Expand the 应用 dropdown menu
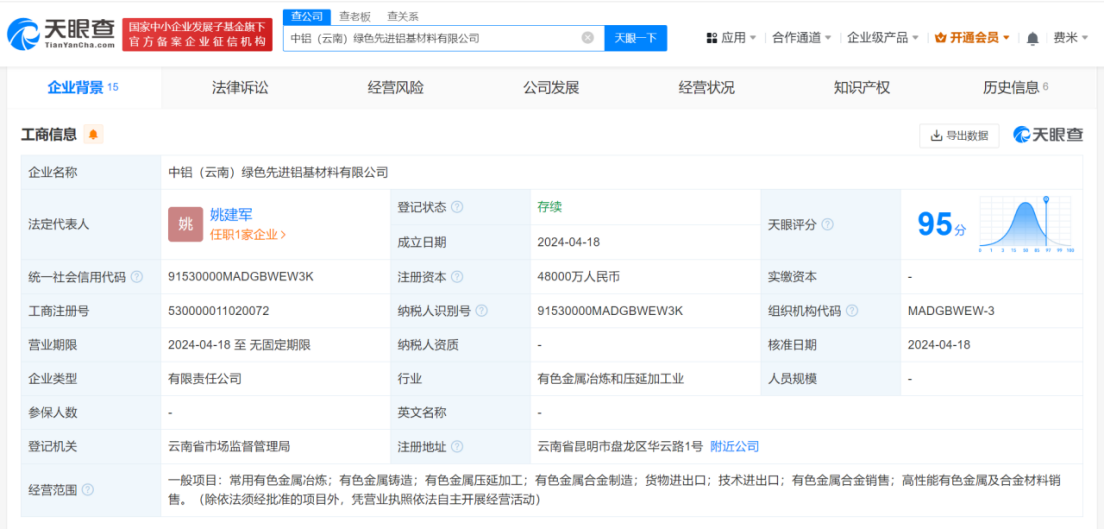Viewport: 1104px width, 530px height. click(732, 38)
